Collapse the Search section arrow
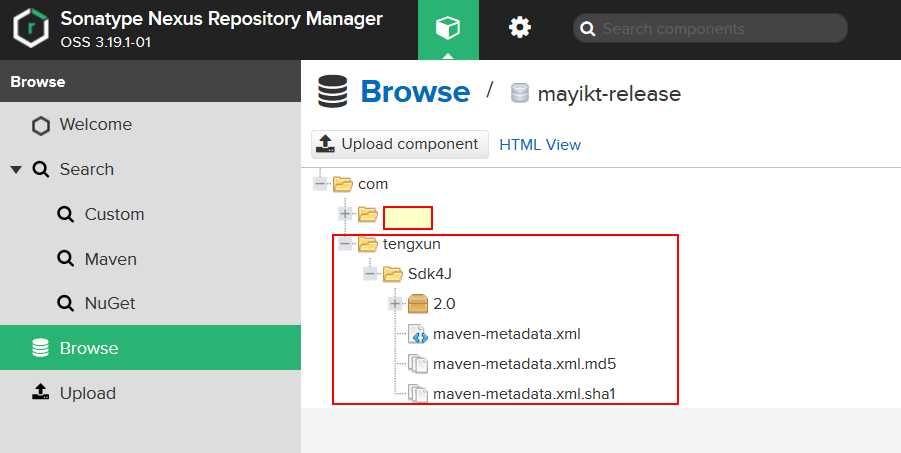 point(16,170)
